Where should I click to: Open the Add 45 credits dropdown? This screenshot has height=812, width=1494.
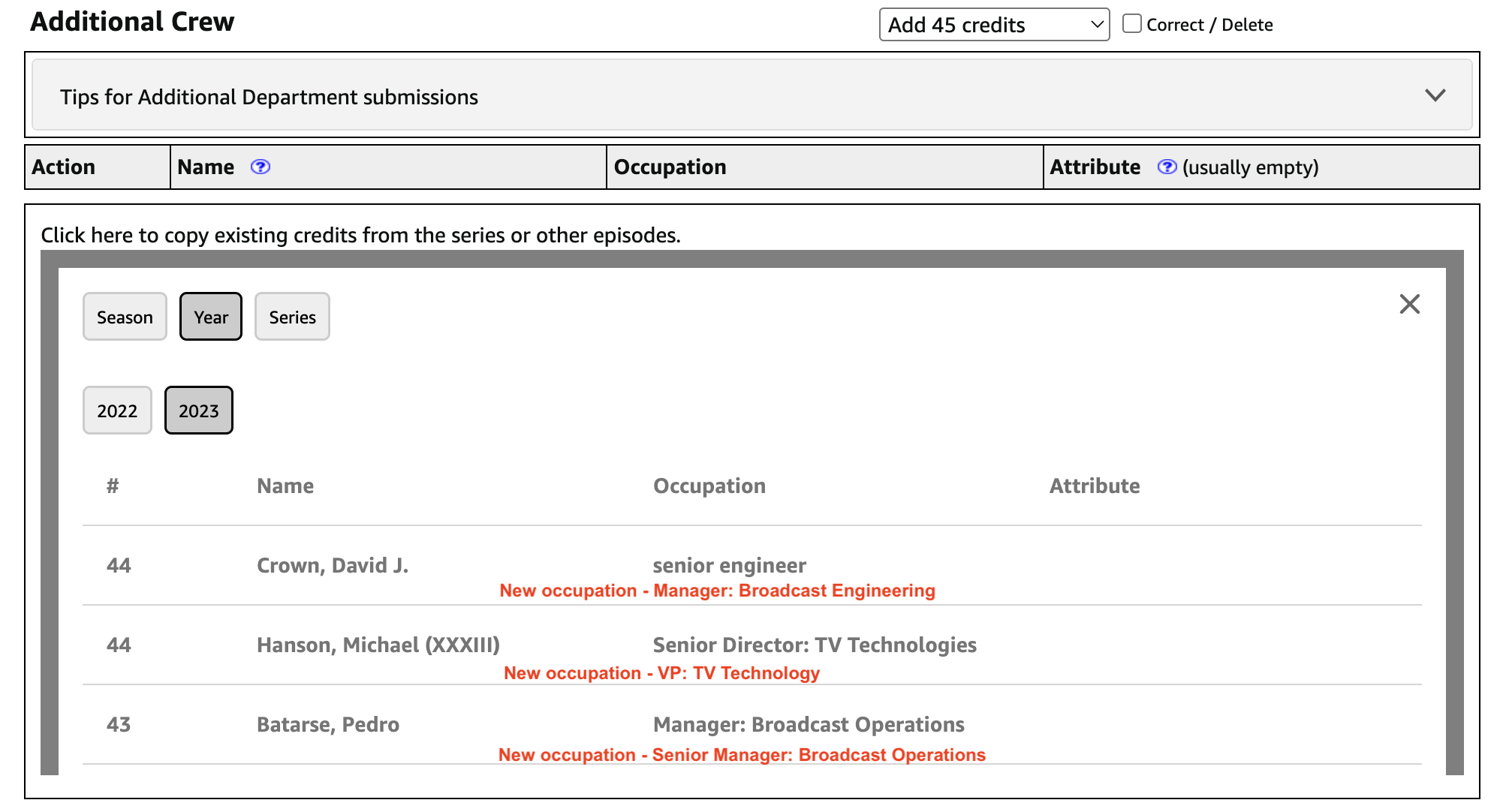click(x=993, y=25)
